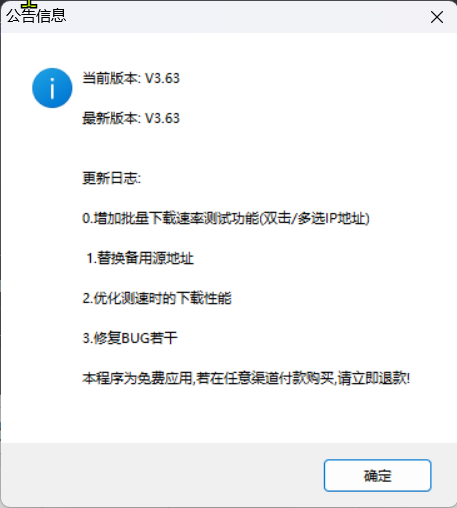Viewport: 457px width, 508px height.
Task: Click the 请立即退款! warning text
Action: [x=374, y=378]
